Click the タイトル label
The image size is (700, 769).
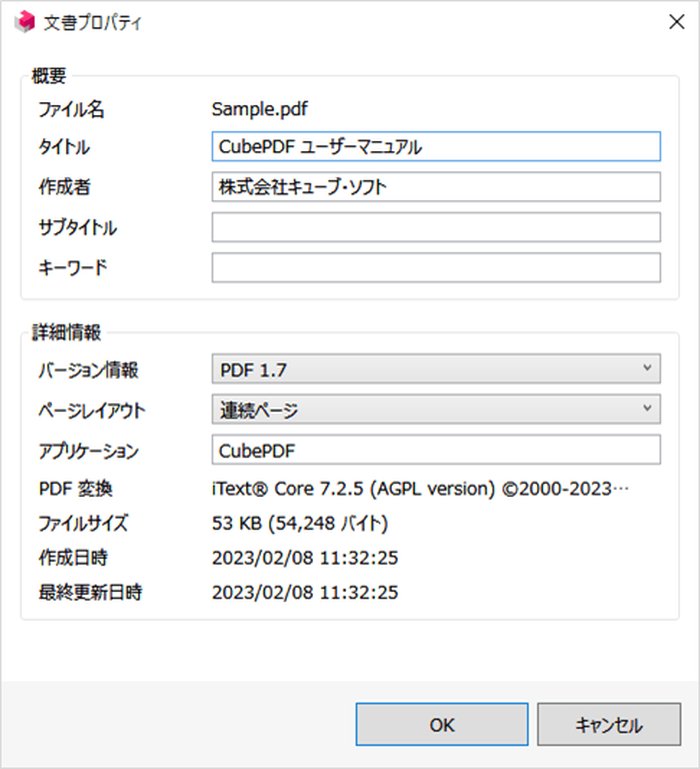(64, 147)
